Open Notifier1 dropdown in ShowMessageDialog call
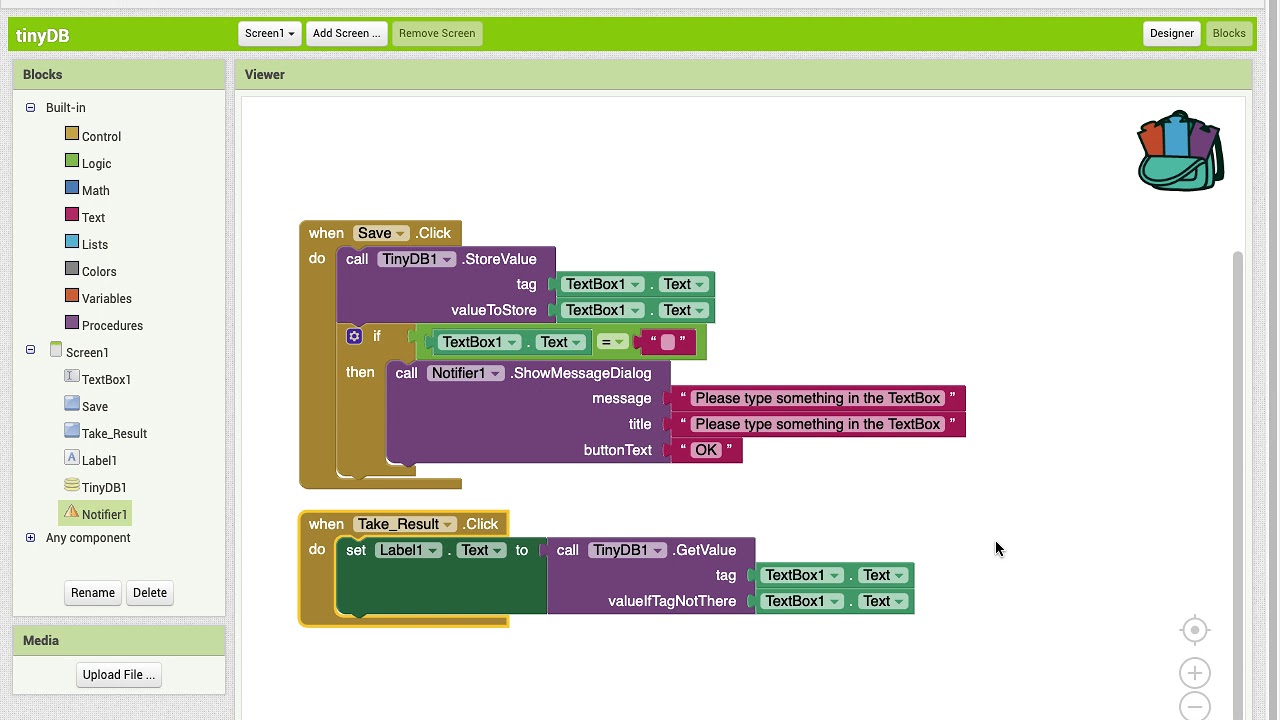This screenshot has height=720, width=1280. pos(466,373)
